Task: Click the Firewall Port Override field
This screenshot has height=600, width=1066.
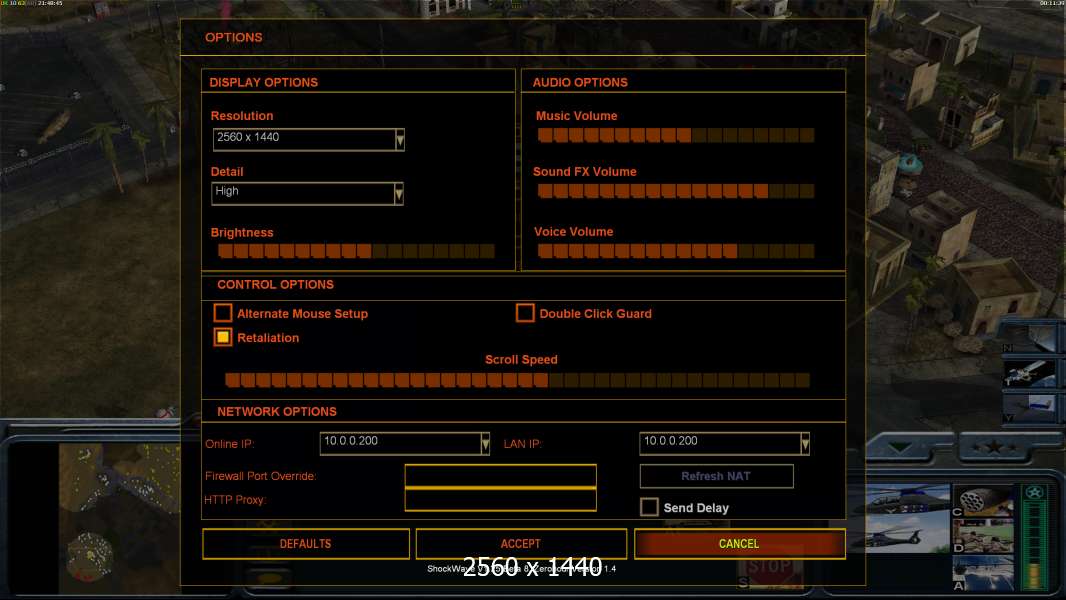Action: click(500, 476)
